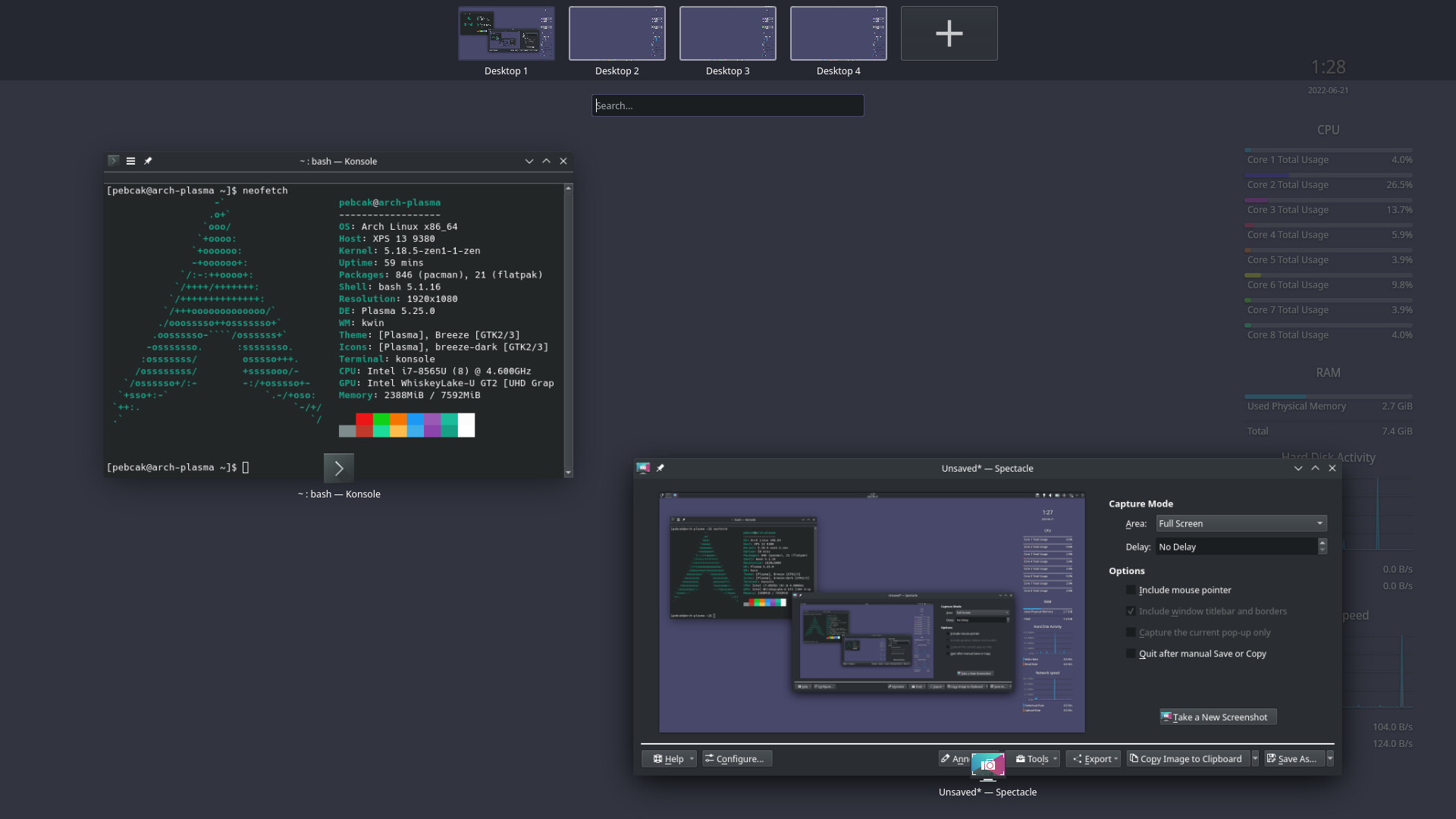Minimize the Konsole window
This screenshot has height=819, width=1456.
(529, 161)
